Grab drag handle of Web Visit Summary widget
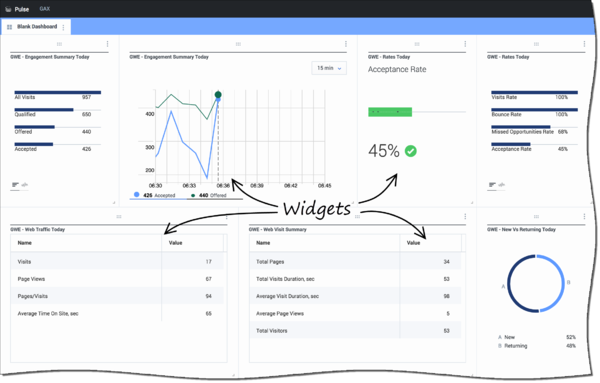 tap(357, 217)
